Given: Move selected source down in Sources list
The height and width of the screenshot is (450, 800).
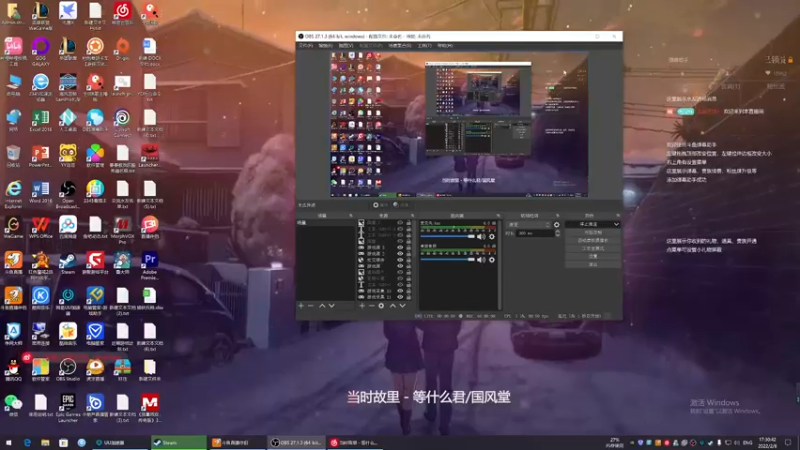Looking at the screenshot, I should pyautogui.click(x=403, y=306).
